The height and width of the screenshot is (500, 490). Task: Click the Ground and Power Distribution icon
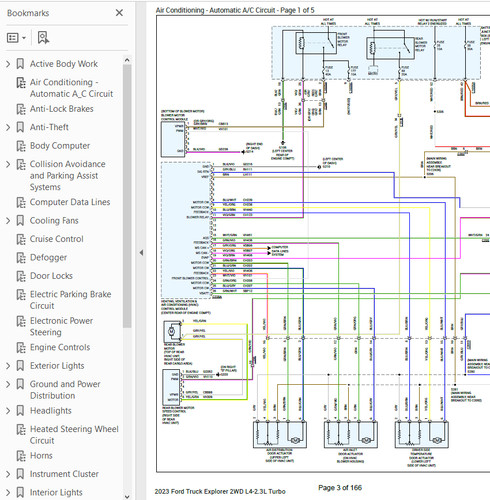(20, 384)
